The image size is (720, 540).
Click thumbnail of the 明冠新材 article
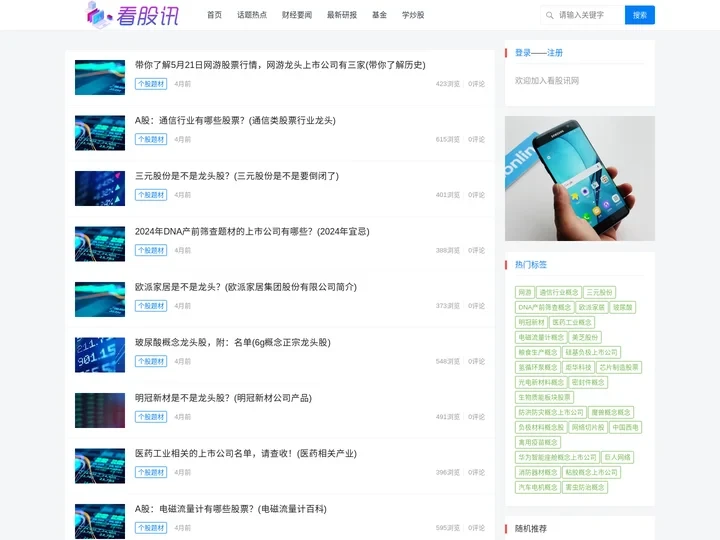click(x=100, y=411)
